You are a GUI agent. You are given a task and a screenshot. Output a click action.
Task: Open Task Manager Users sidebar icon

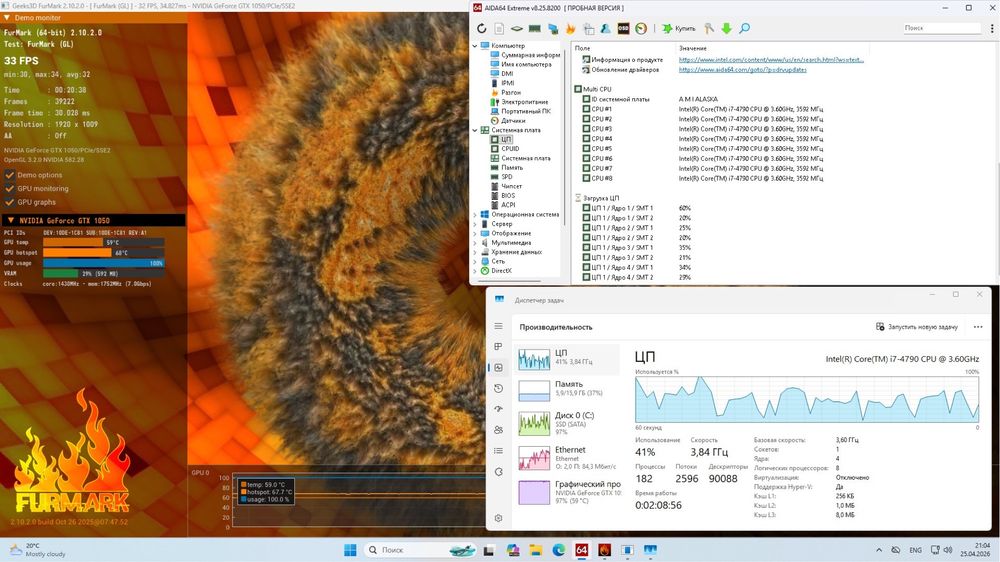[x=499, y=430]
